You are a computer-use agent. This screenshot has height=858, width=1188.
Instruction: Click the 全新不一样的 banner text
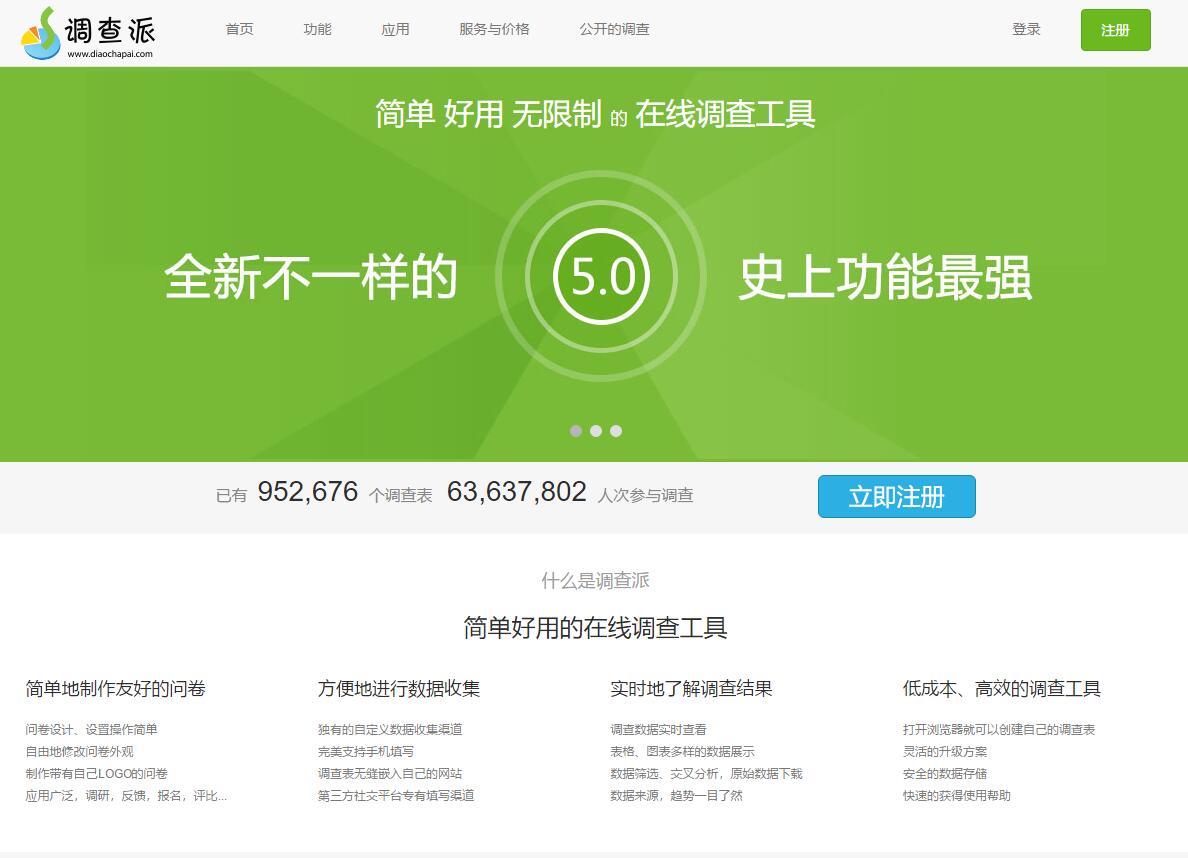[x=311, y=277]
